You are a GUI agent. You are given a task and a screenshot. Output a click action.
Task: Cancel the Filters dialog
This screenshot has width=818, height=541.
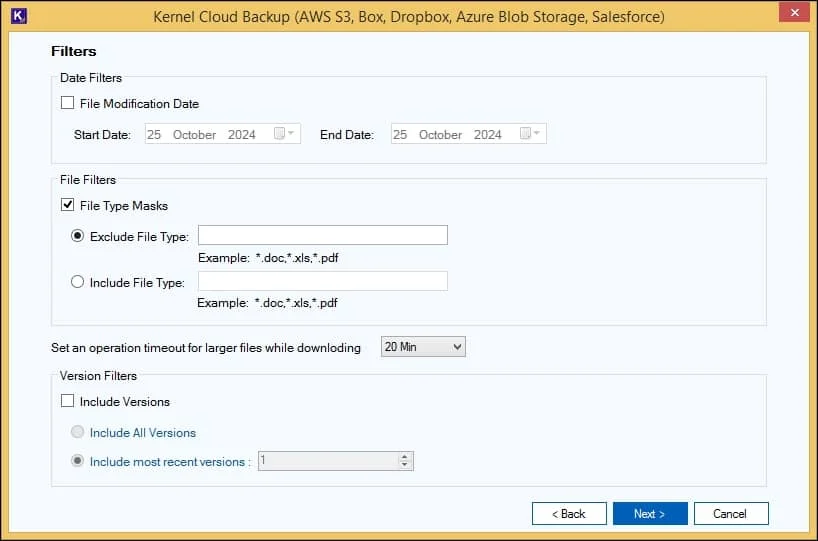coord(731,514)
